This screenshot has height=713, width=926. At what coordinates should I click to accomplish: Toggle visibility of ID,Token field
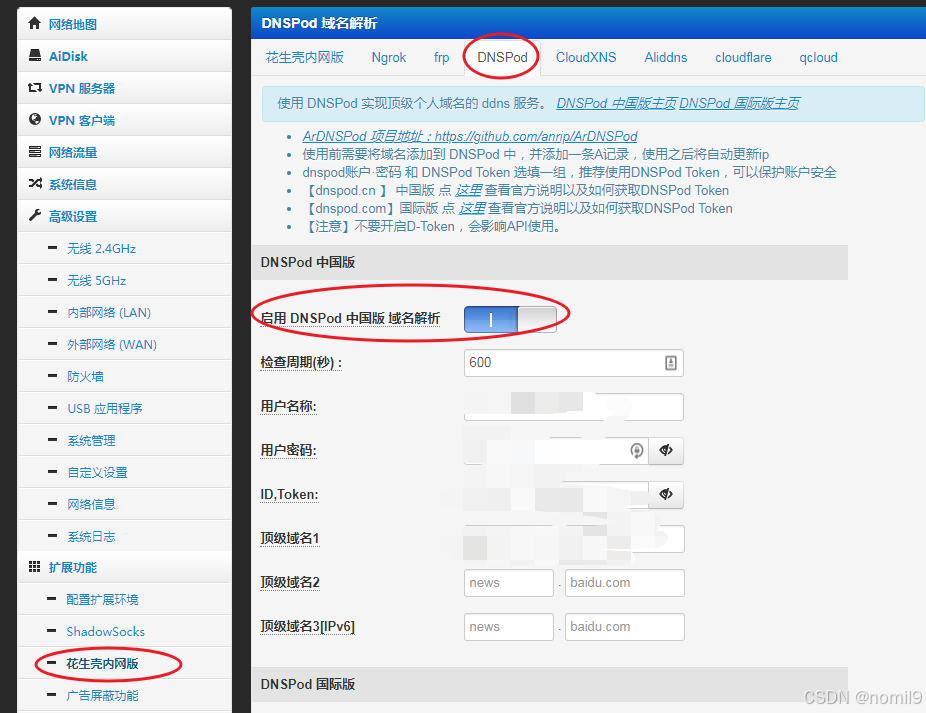(x=666, y=494)
